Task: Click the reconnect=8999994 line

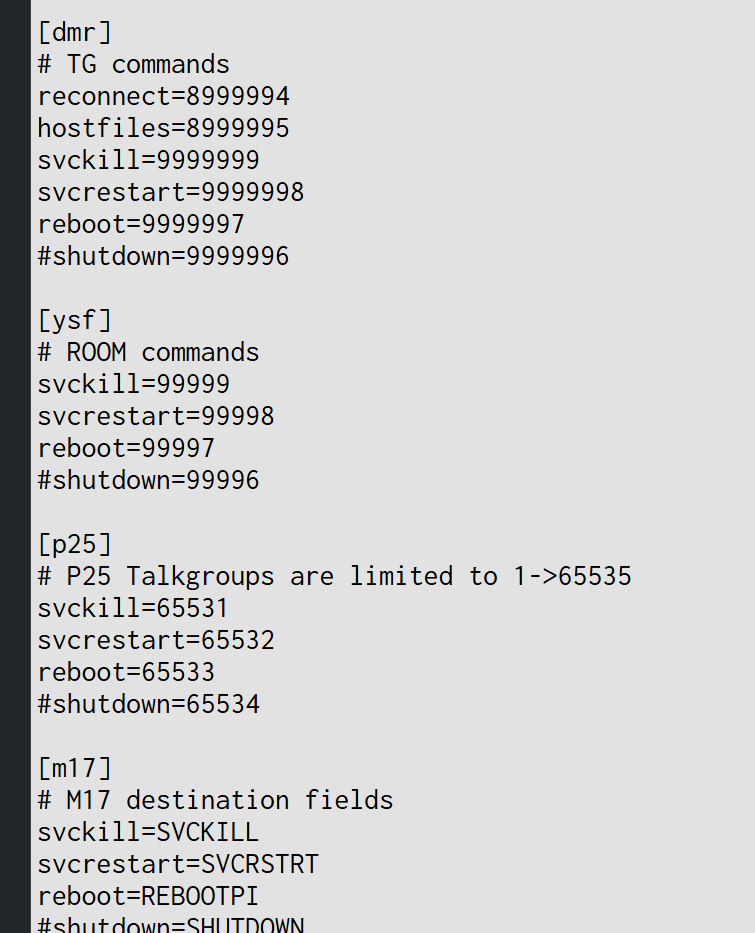Action: [163, 97]
